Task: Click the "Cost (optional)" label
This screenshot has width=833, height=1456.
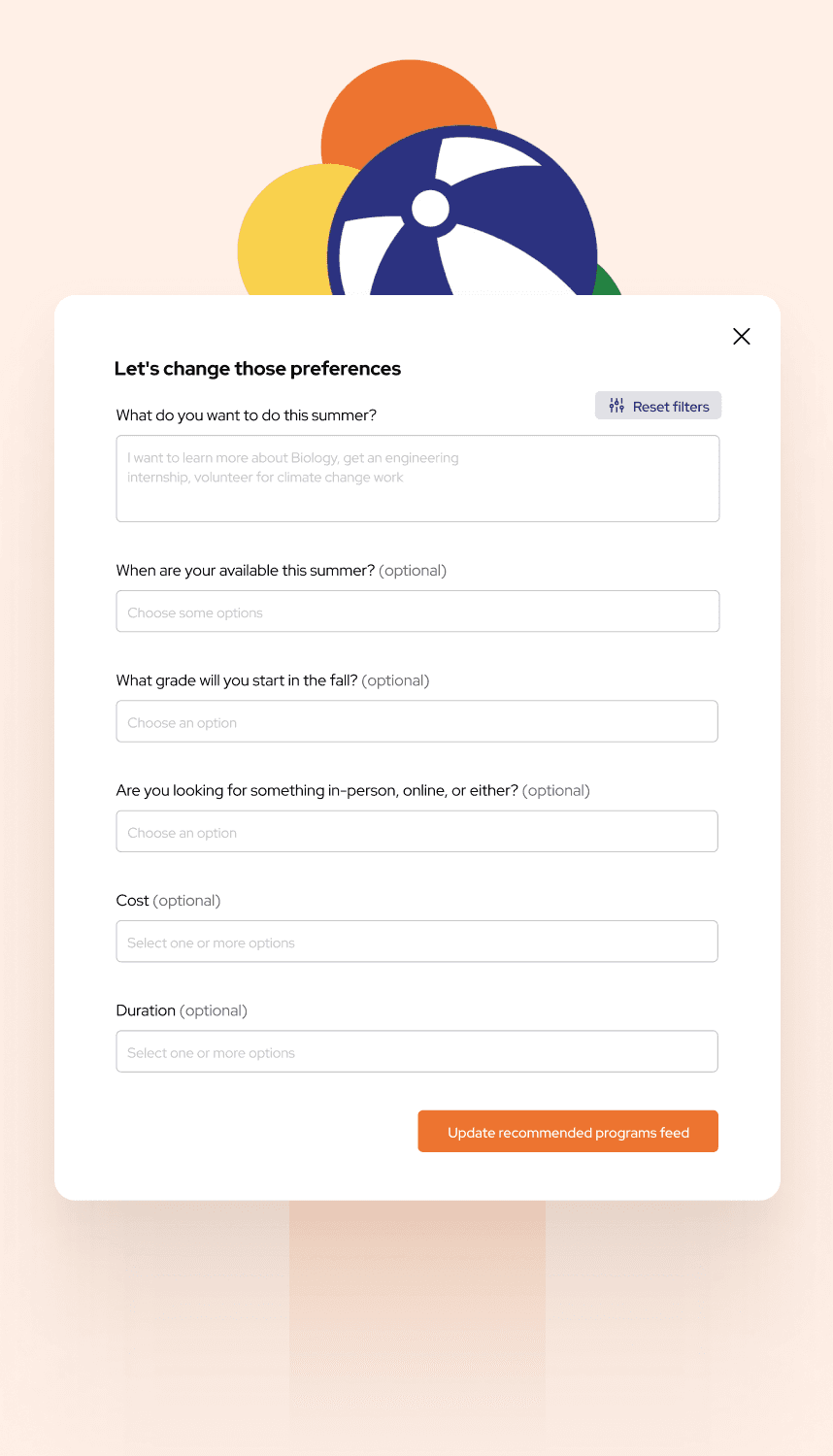Action: (x=168, y=901)
